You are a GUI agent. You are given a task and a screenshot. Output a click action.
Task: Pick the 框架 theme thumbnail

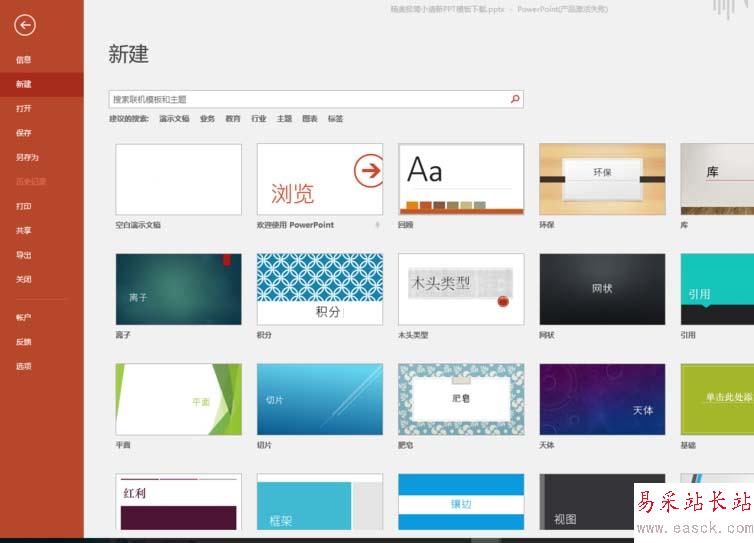point(320,502)
